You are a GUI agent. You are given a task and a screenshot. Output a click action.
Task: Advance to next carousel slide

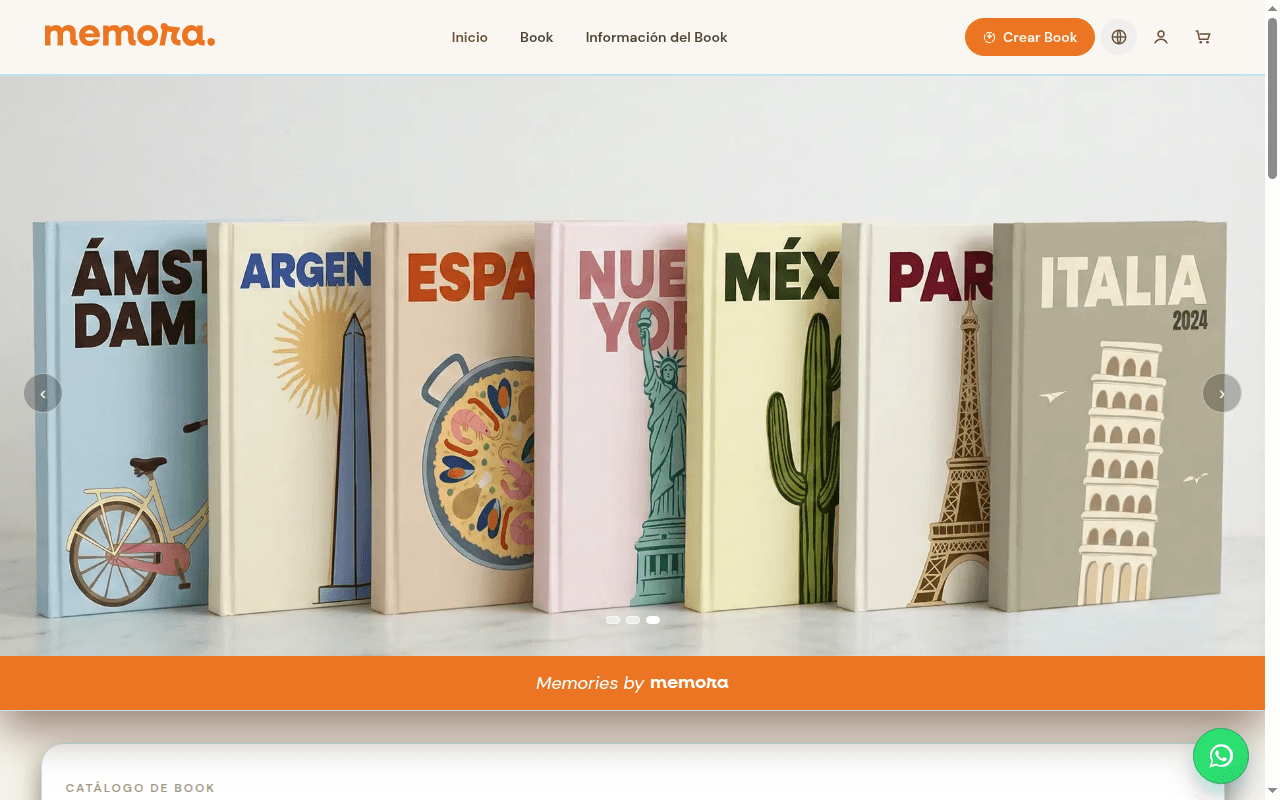[1222, 393]
